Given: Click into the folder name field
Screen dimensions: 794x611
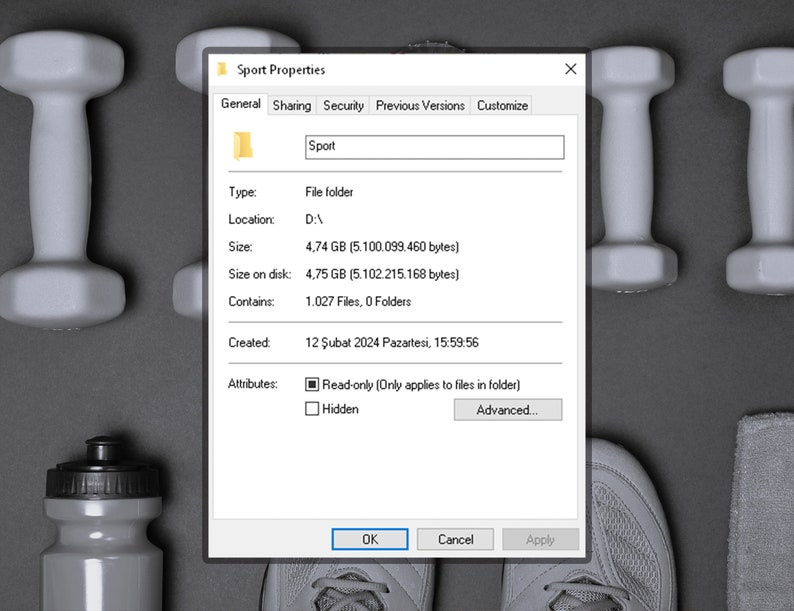Looking at the screenshot, I should (x=434, y=147).
